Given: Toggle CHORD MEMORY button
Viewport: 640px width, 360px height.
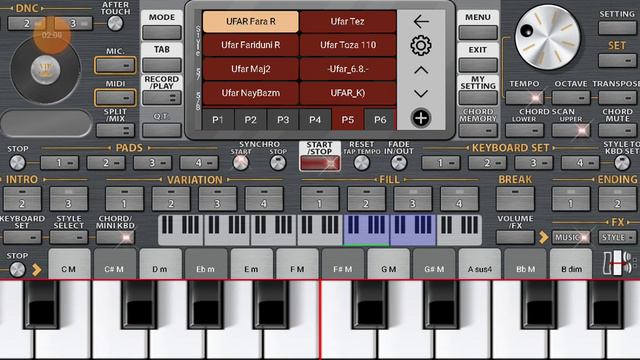Looking at the screenshot, I should pyautogui.click(x=478, y=131).
